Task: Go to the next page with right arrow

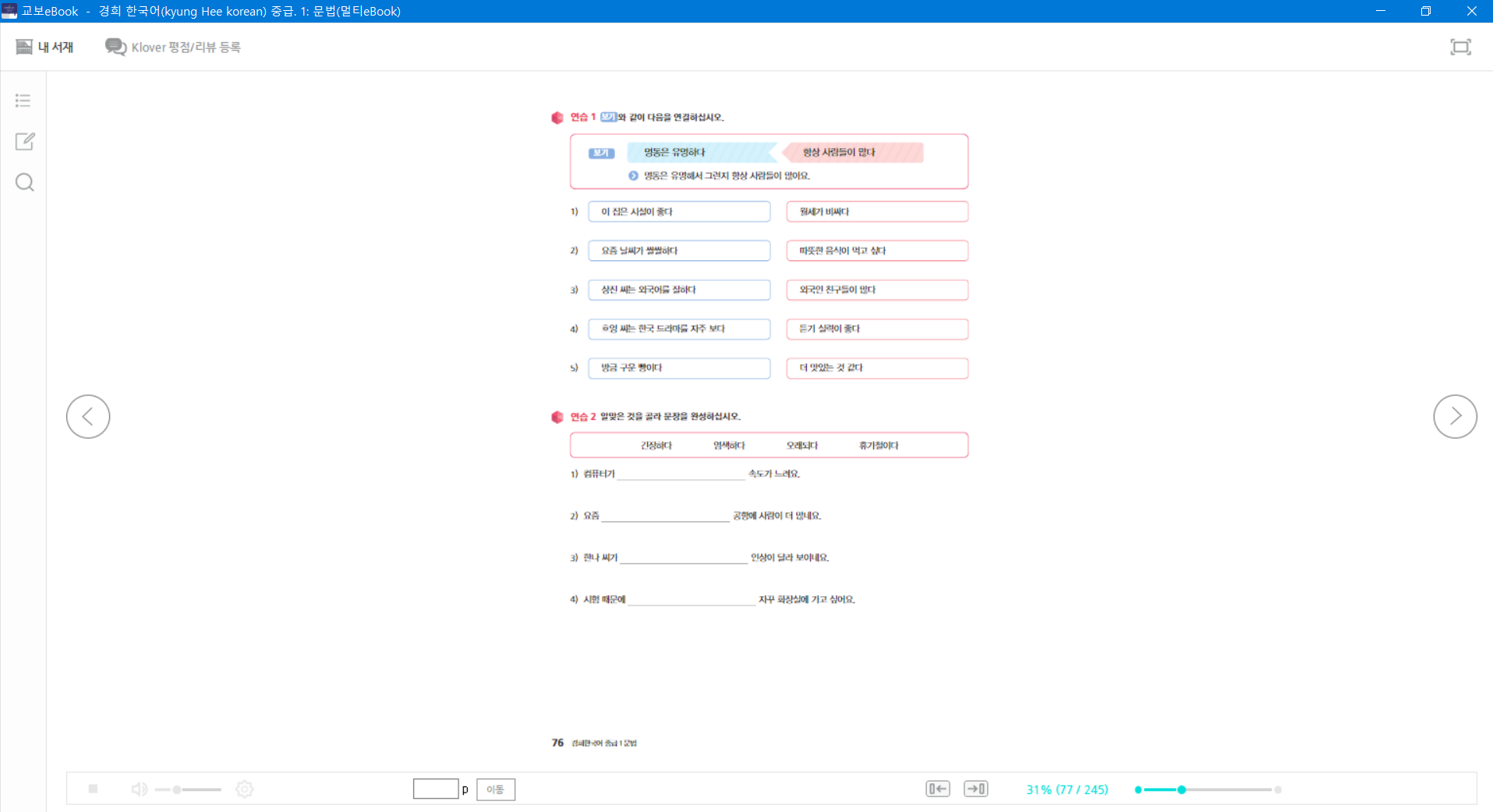Action: click(x=1455, y=416)
